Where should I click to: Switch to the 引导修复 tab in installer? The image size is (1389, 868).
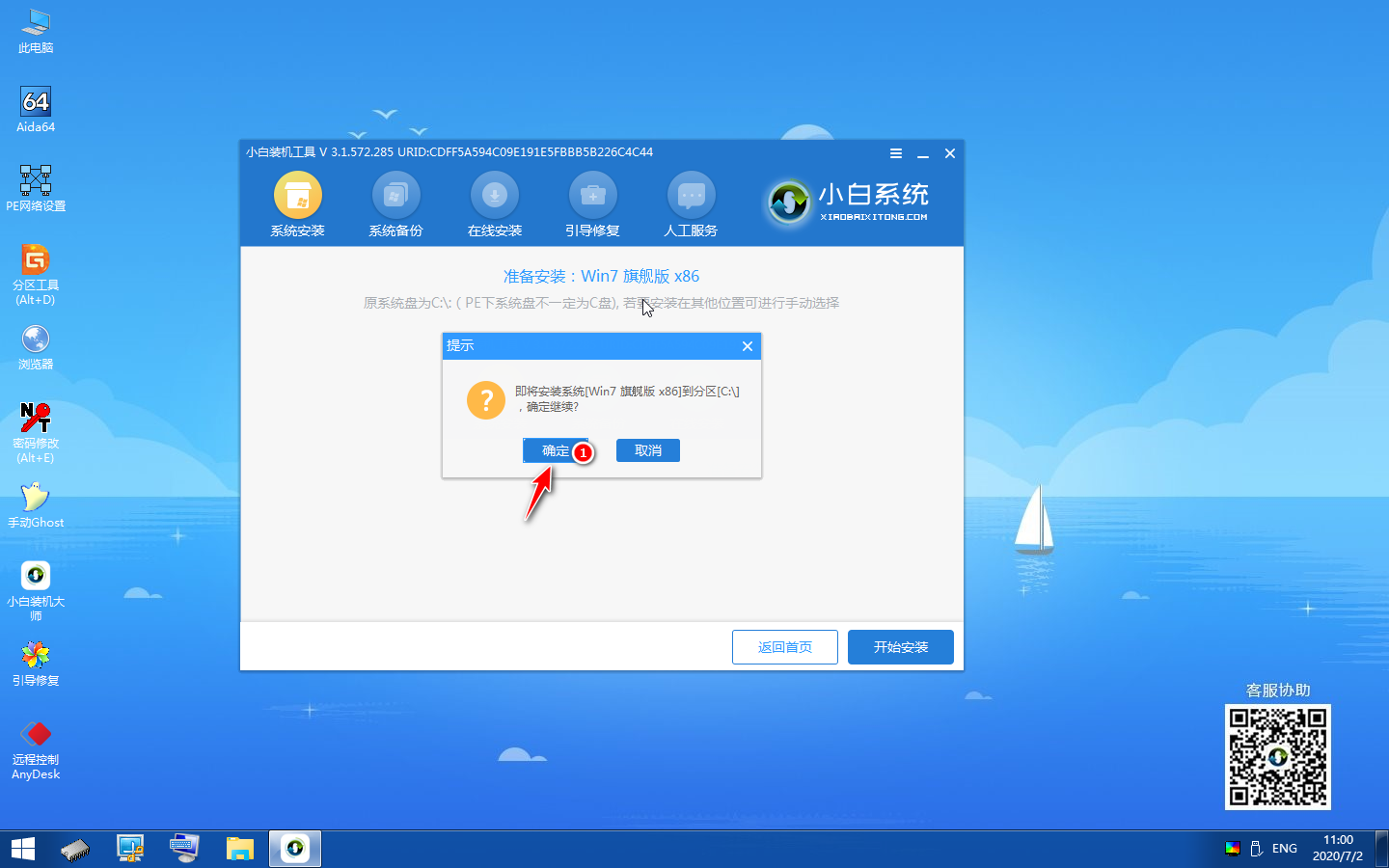pos(592,204)
